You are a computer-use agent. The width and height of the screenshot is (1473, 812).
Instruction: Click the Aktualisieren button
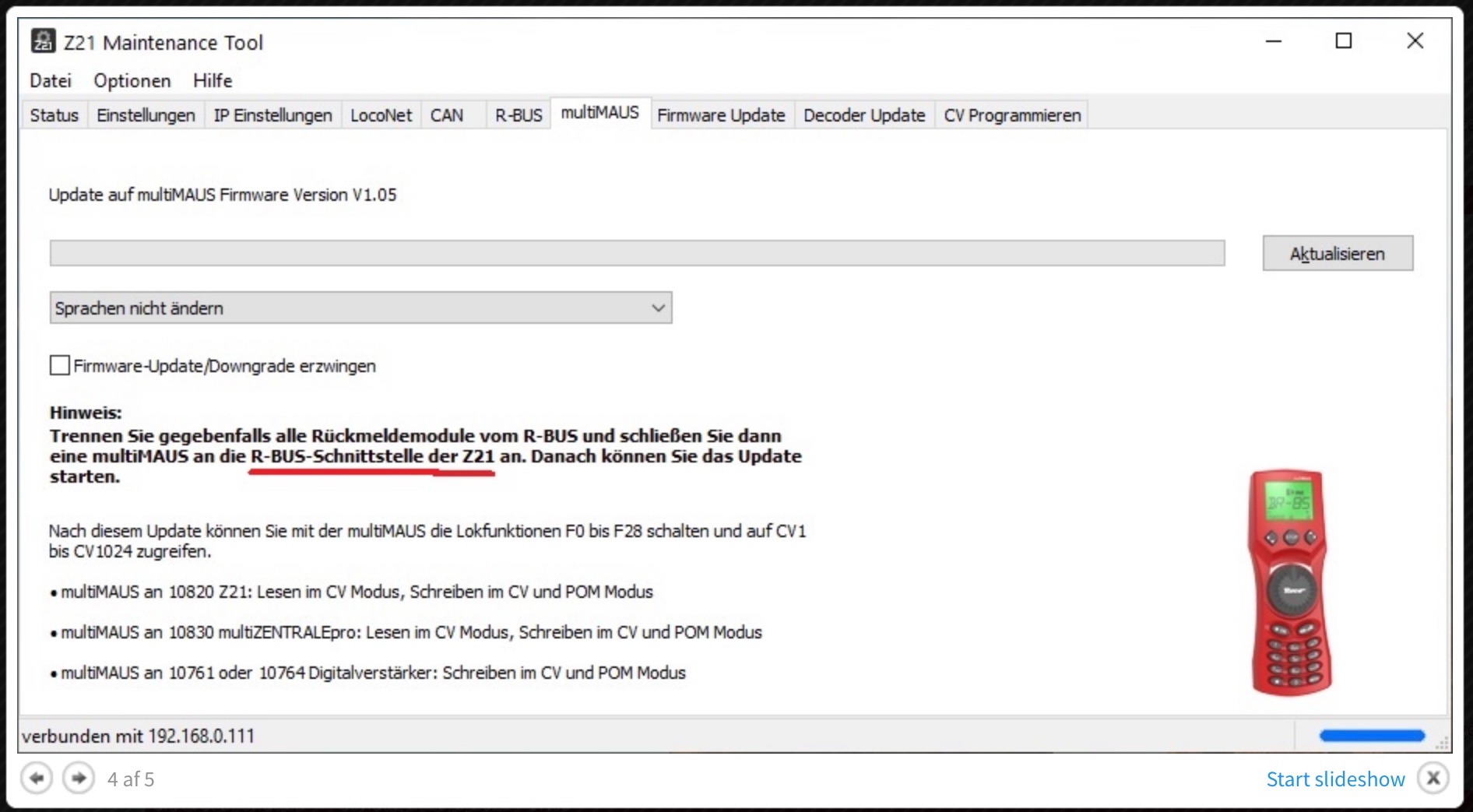tap(1338, 253)
